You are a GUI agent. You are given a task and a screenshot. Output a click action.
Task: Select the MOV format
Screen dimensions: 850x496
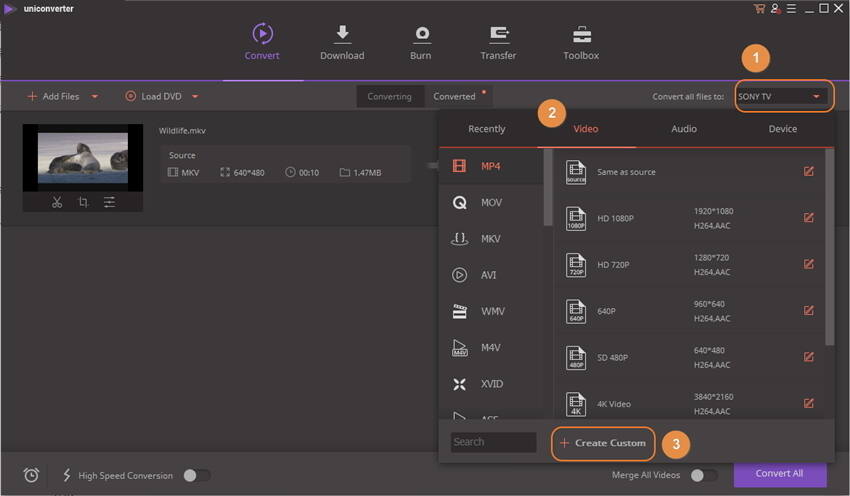pyautogui.click(x=491, y=202)
